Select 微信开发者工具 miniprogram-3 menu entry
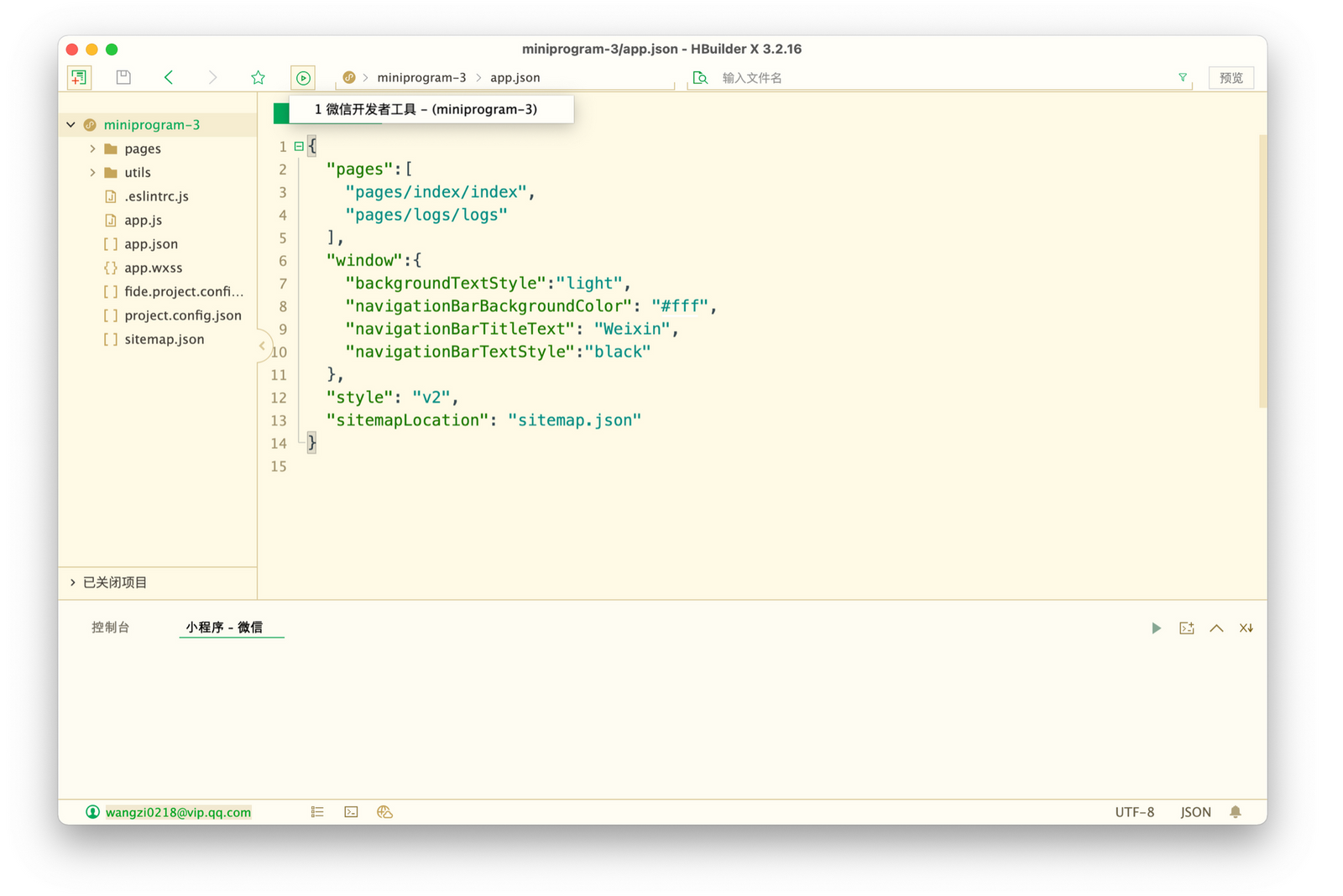 coord(426,109)
